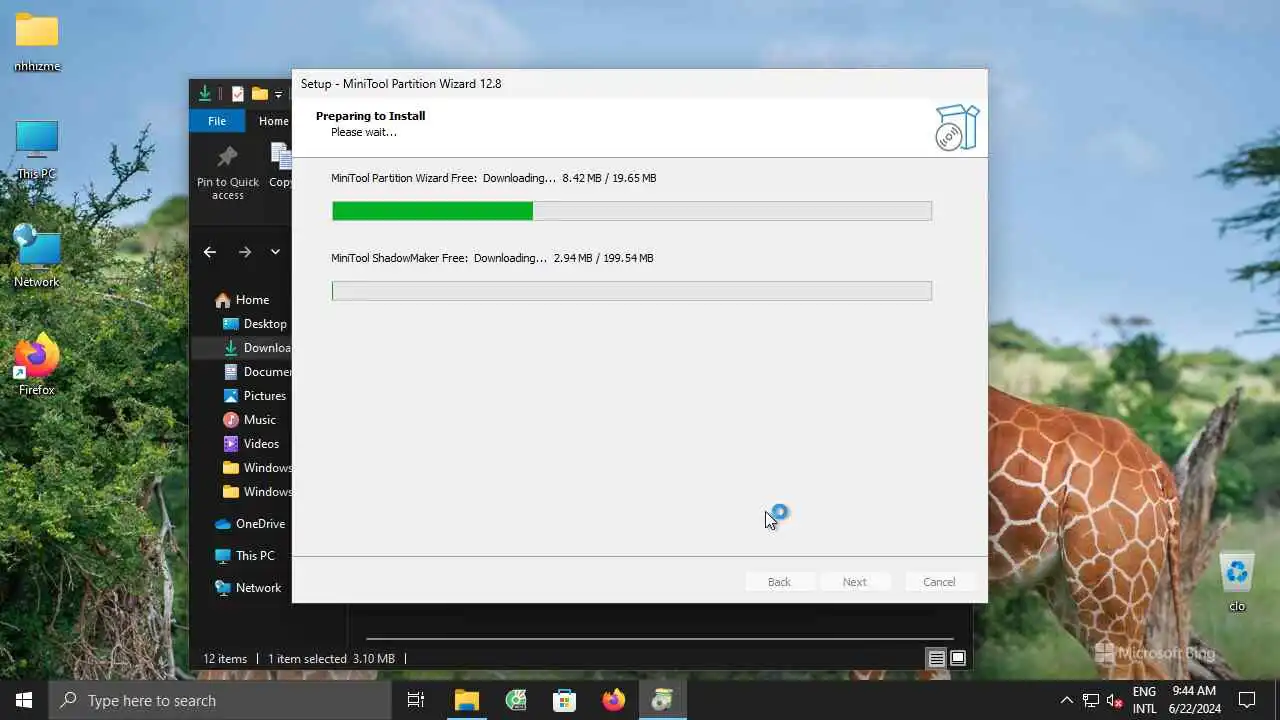Click Explorer's horizontal scrollbar
Image resolution: width=1280 pixels, height=720 pixels.
coord(658,638)
